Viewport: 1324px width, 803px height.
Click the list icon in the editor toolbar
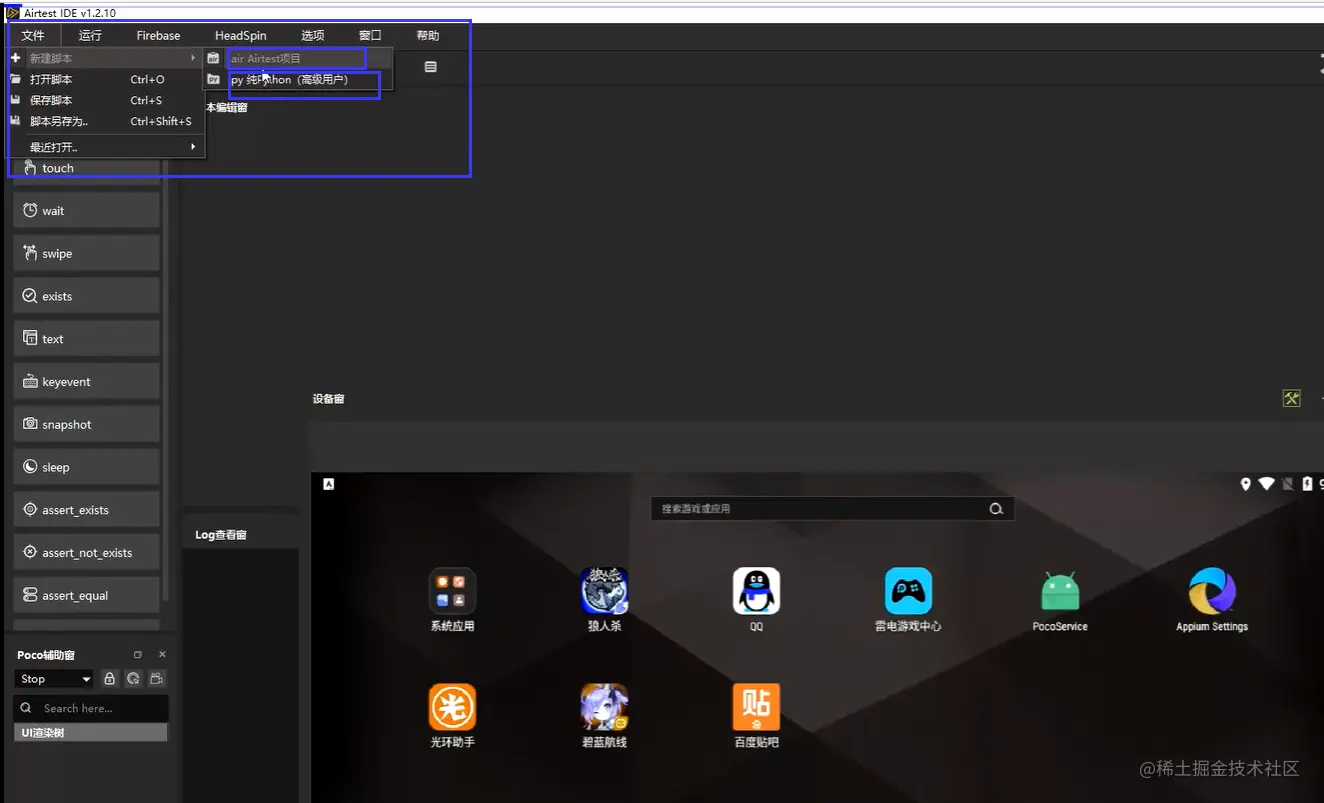coord(430,67)
